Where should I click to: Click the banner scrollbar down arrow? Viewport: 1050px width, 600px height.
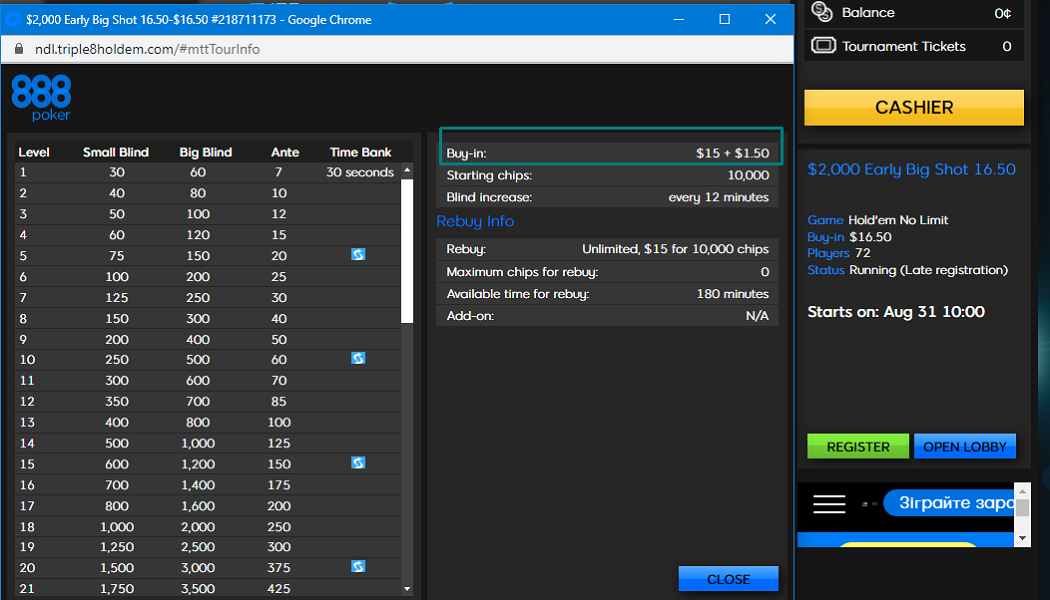[1021, 538]
